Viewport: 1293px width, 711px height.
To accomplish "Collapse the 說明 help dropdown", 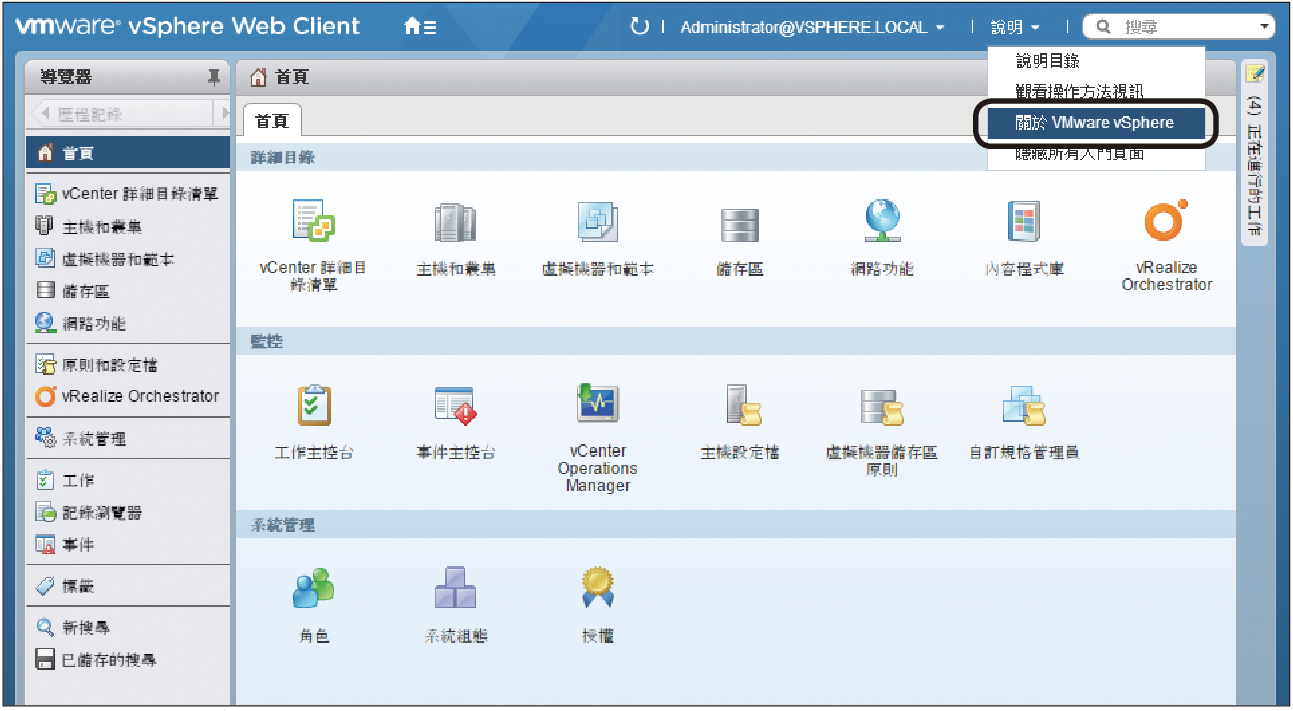I will [1016, 28].
